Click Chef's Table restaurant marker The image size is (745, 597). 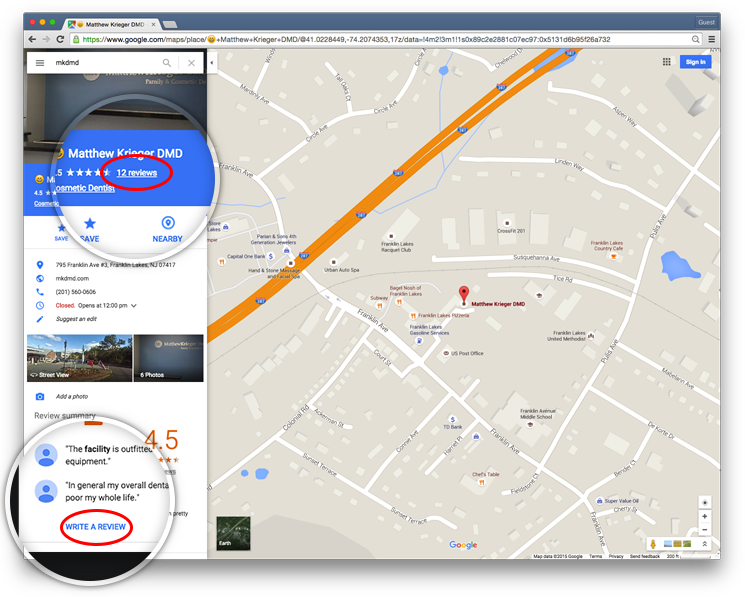click(482, 483)
